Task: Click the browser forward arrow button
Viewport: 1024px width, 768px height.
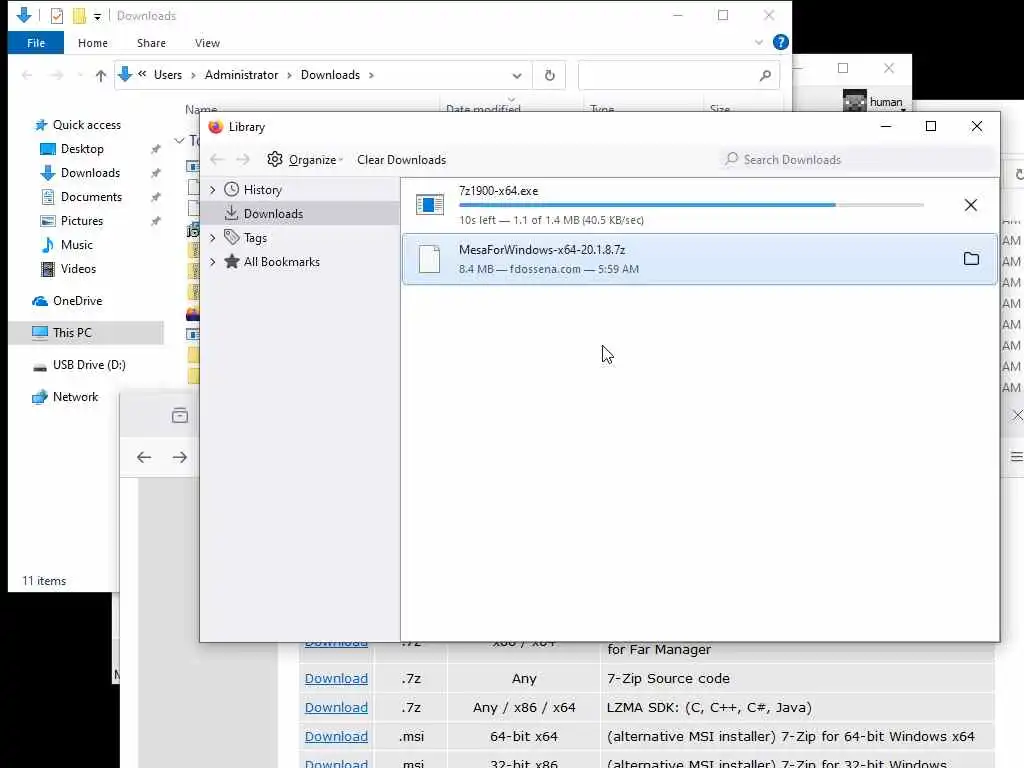Action: click(180, 457)
